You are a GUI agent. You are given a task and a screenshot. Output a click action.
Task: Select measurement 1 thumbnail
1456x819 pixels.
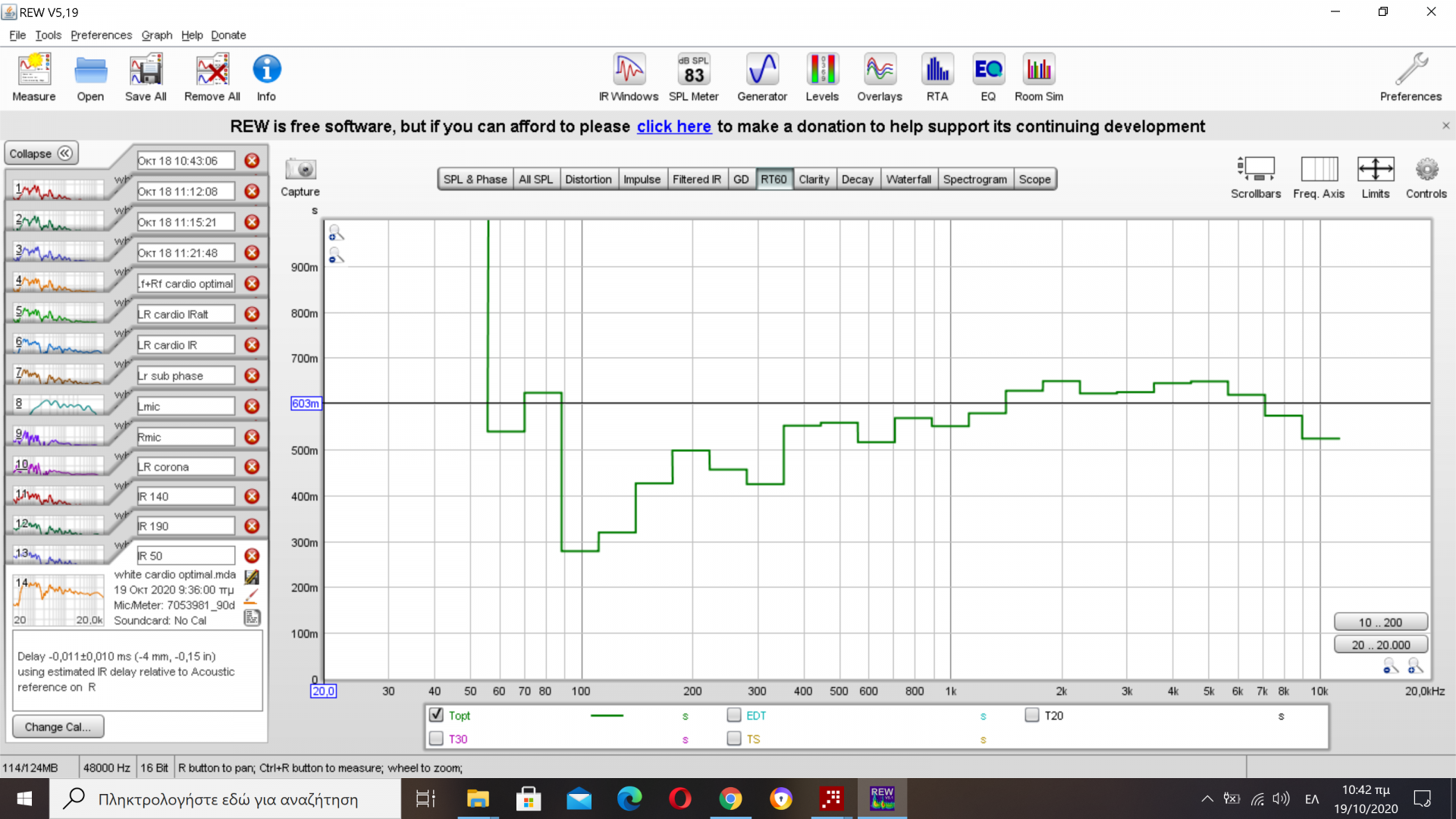(x=59, y=190)
